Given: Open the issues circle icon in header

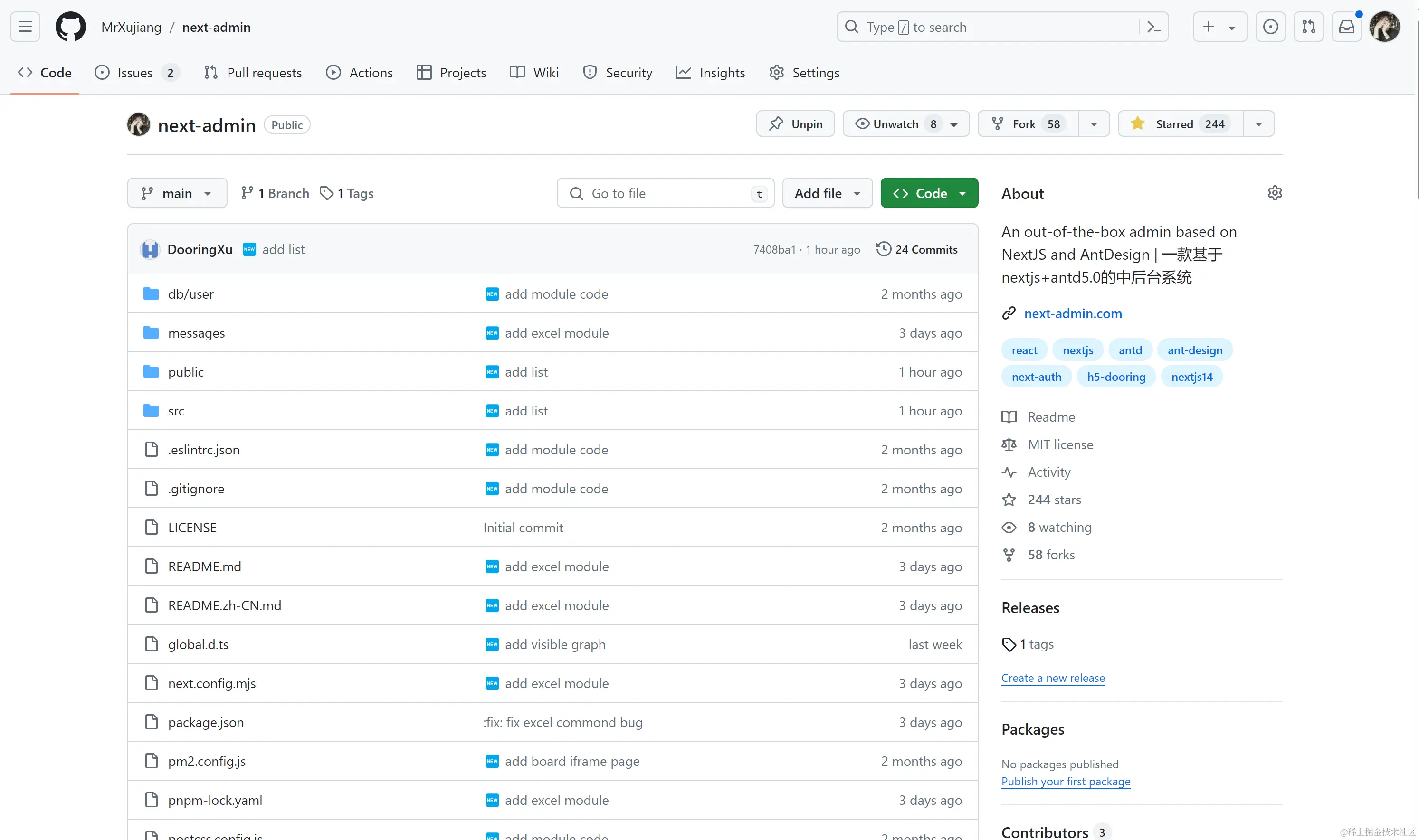Looking at the screenshot, I should tap(1270, 27).
